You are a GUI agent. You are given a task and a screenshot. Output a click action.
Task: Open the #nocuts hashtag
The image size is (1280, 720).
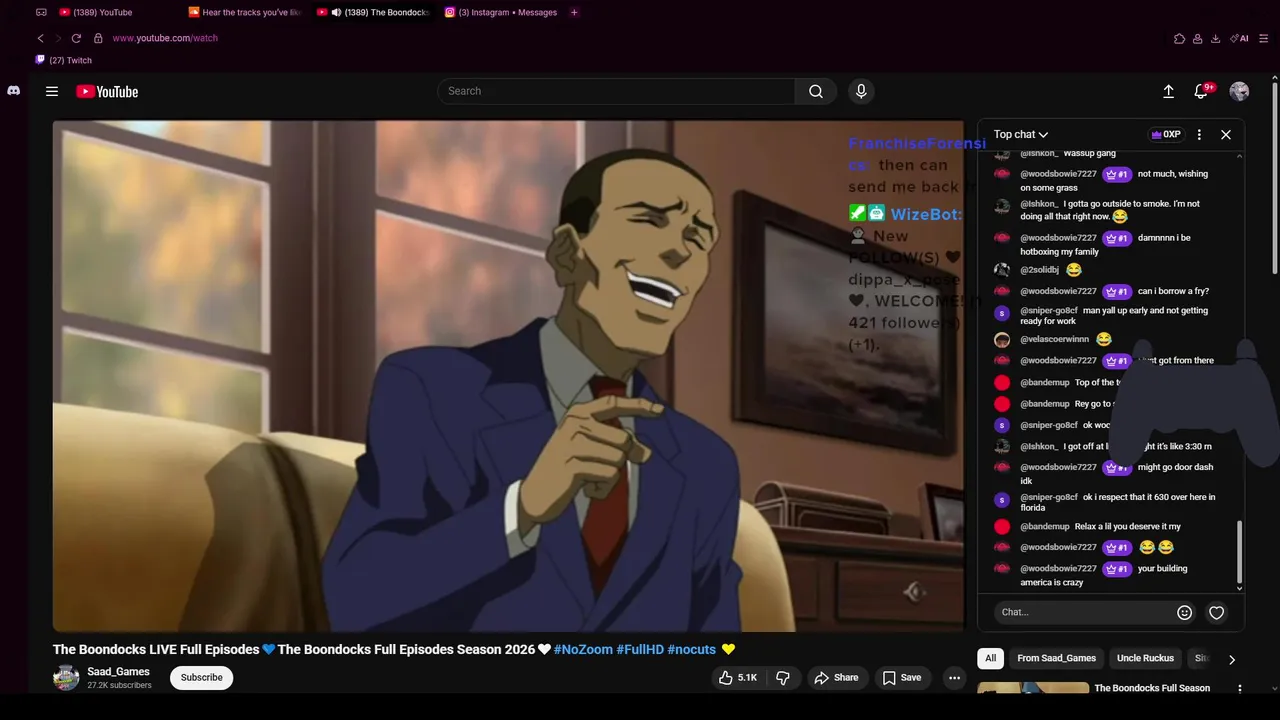coord(692,649)
